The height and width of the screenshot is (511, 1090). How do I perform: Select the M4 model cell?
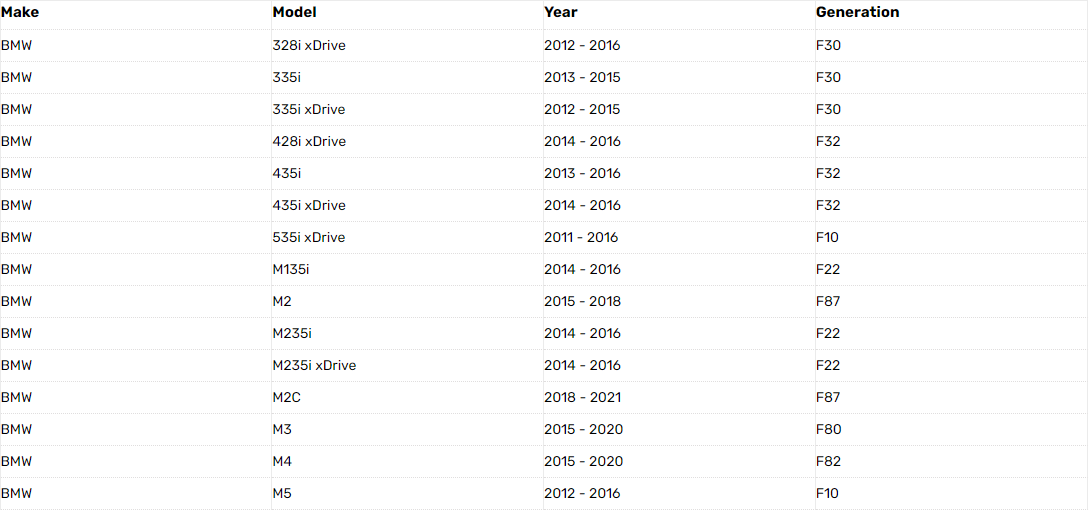[x=282, y=461]
